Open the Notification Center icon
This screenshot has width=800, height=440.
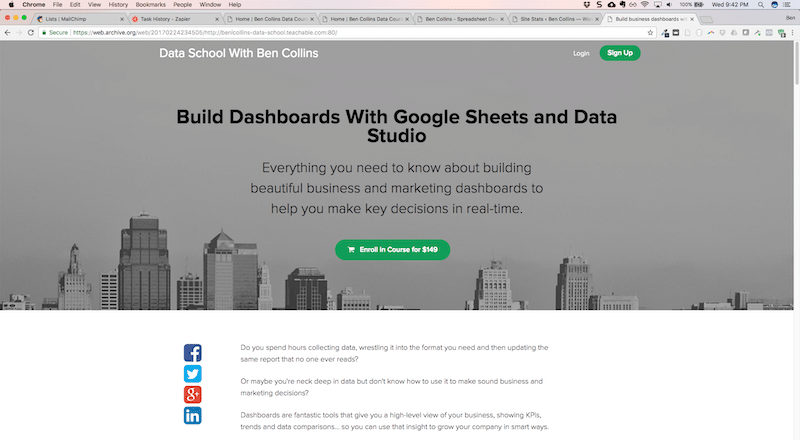(787, 4)
